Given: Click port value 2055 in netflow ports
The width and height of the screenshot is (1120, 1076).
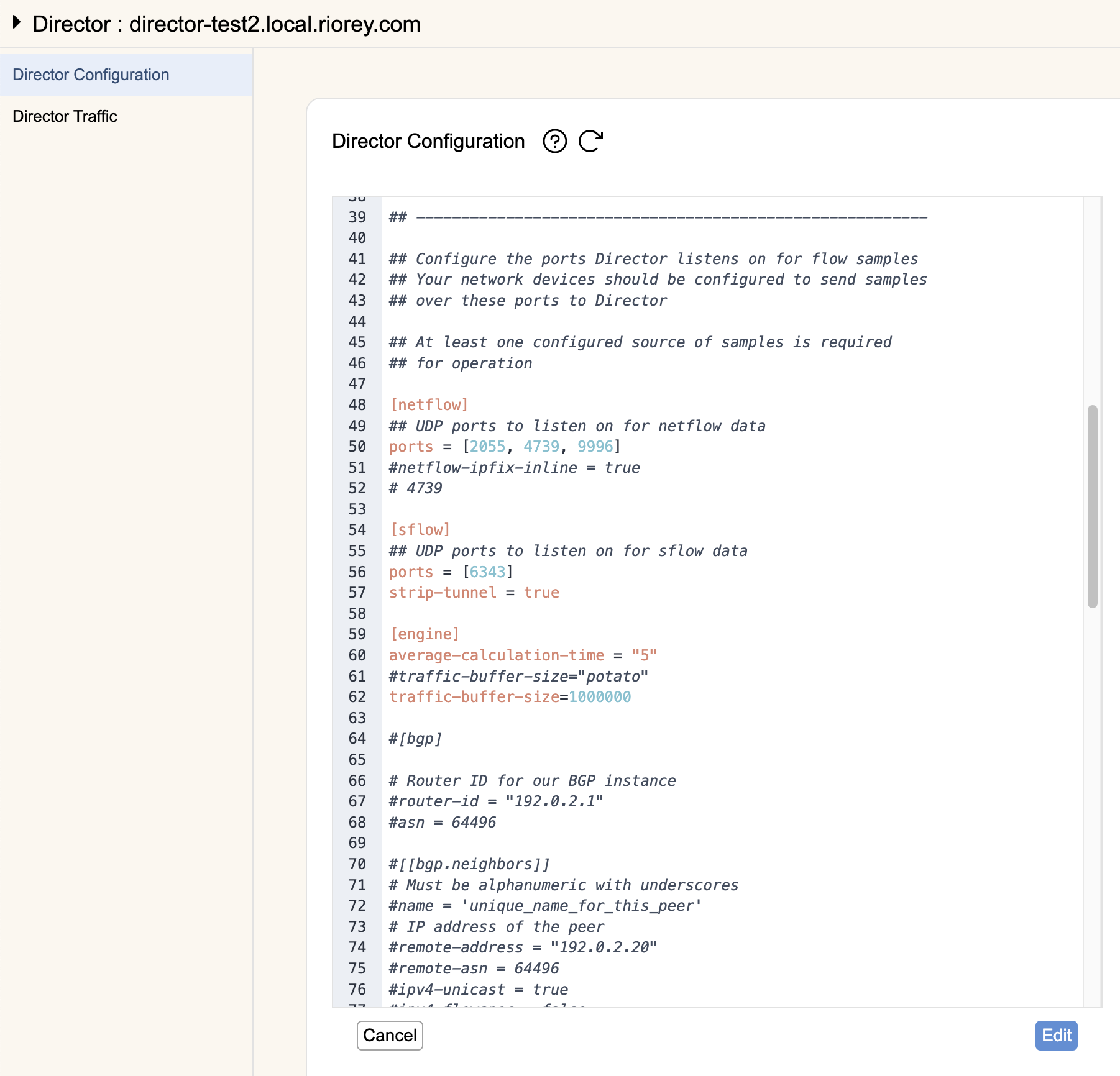Looking at the screenshot, I should pyautogui.click(x=487, y=447).
